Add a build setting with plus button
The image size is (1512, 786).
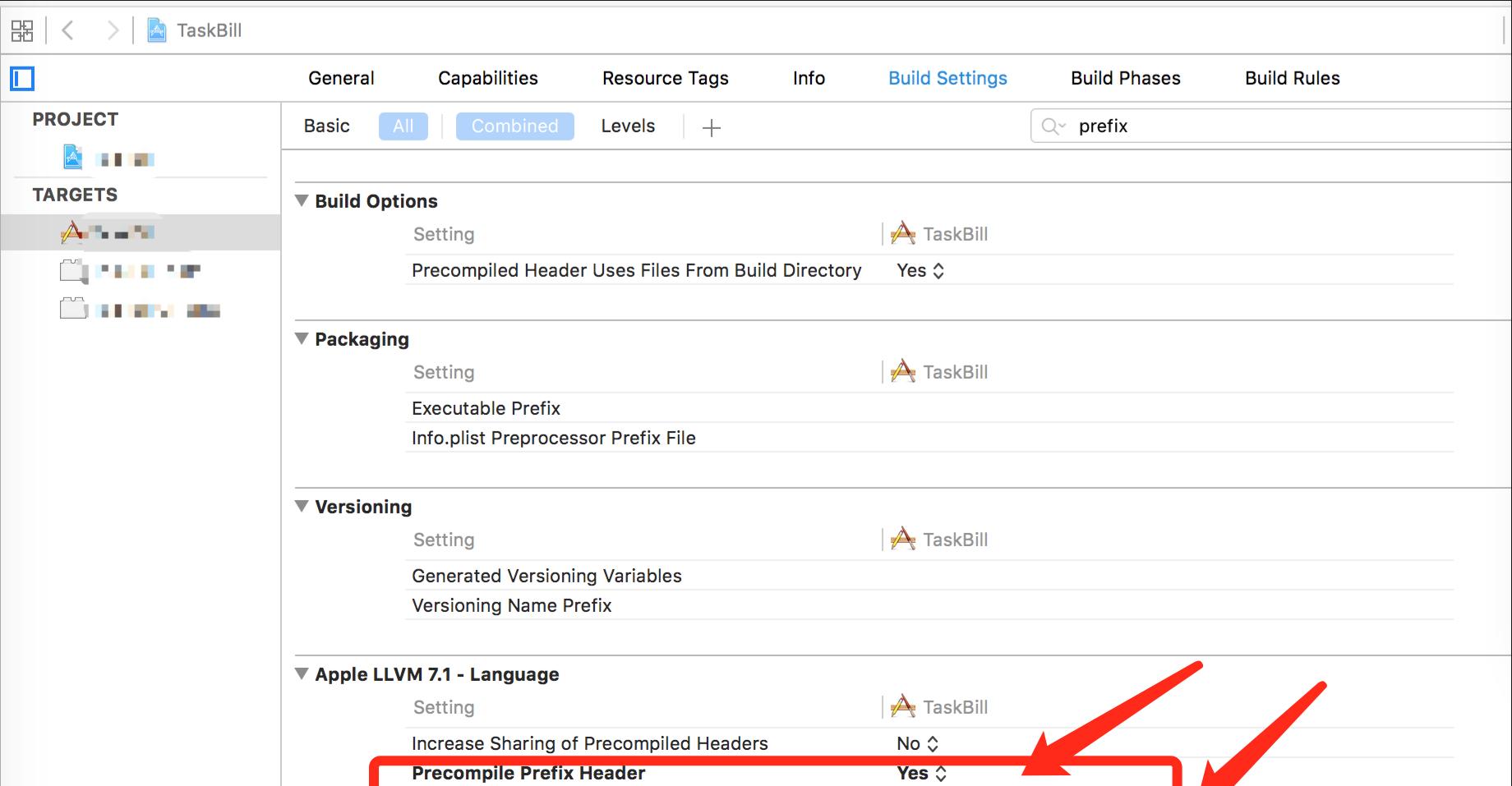[712, 127]
